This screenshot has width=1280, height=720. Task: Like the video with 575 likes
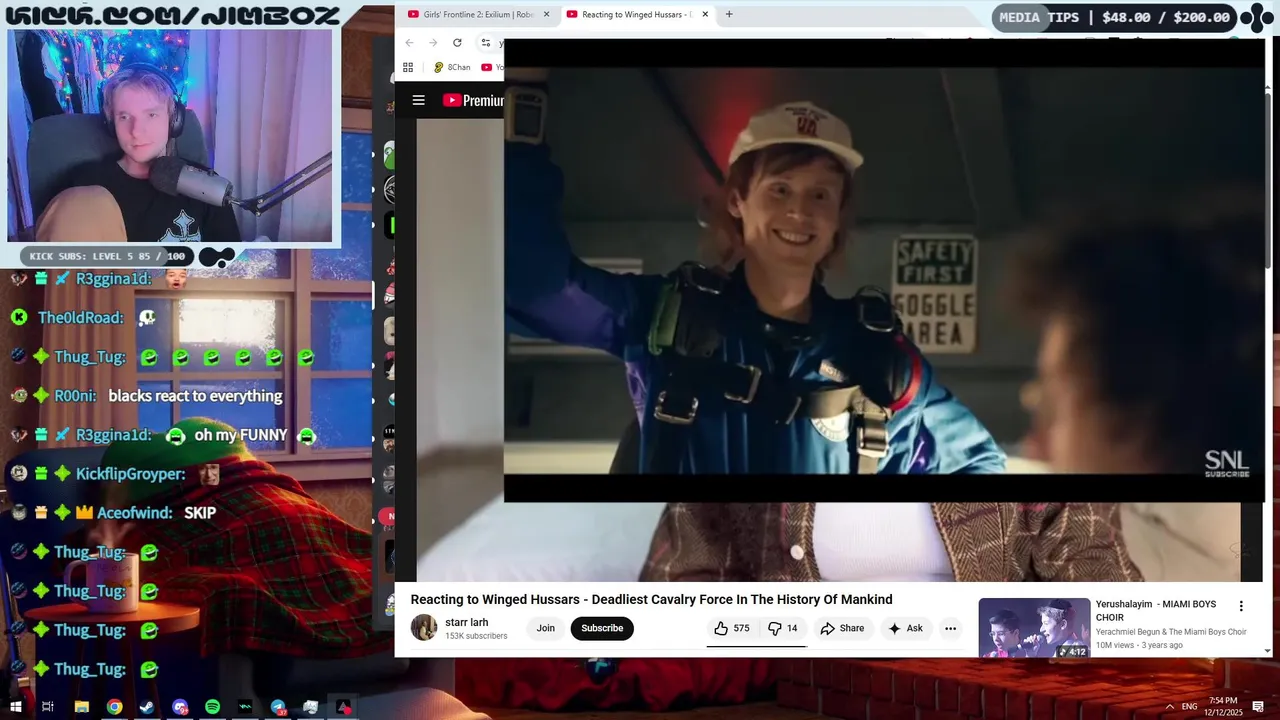(731, 628)
